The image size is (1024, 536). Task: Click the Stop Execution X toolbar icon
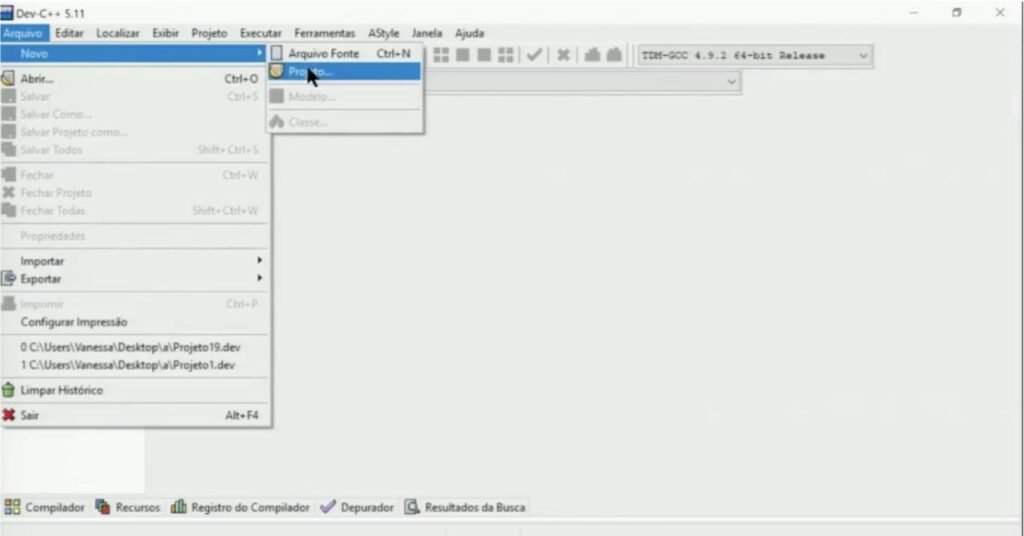(564, 55)
